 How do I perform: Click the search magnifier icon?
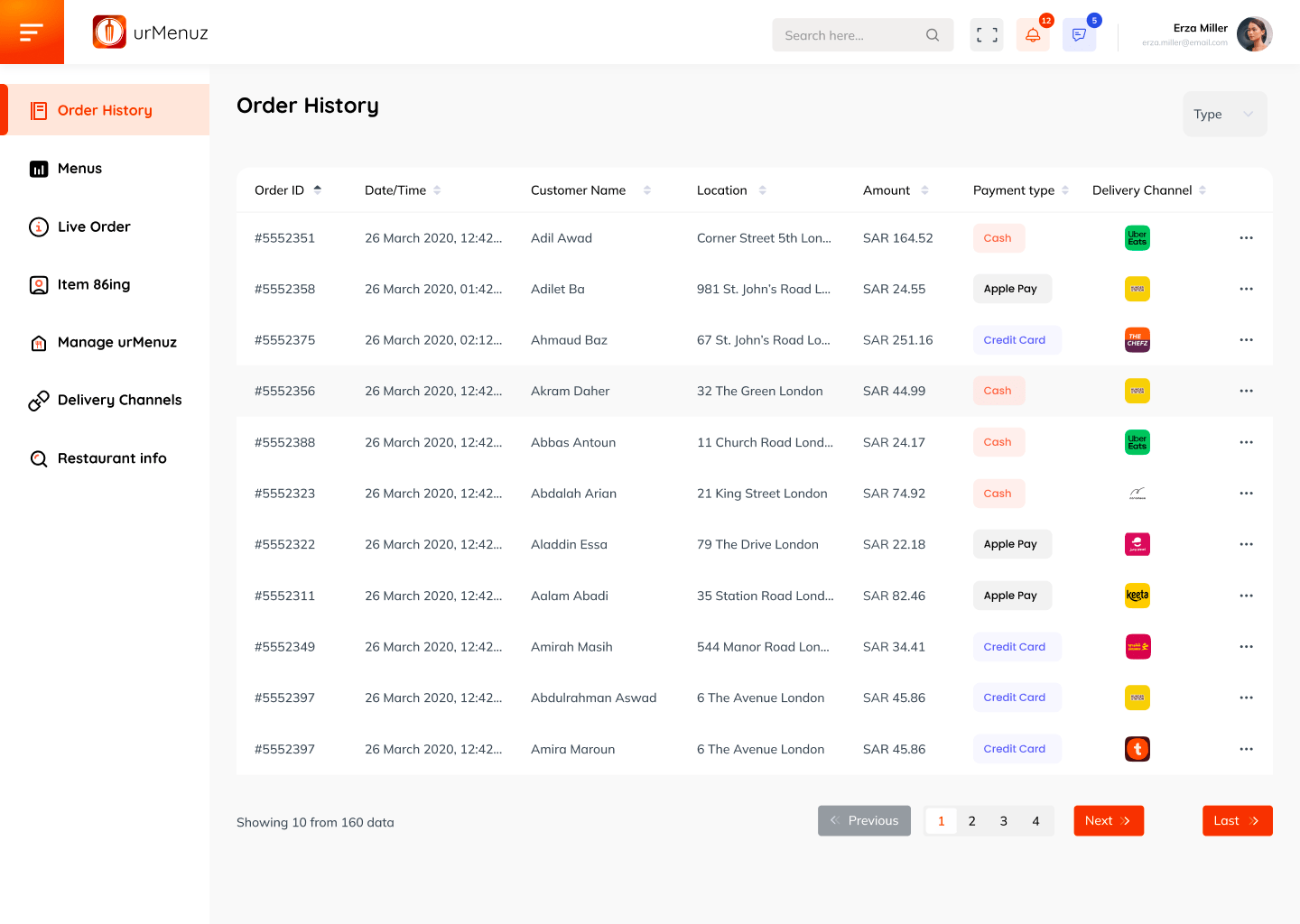933,35
